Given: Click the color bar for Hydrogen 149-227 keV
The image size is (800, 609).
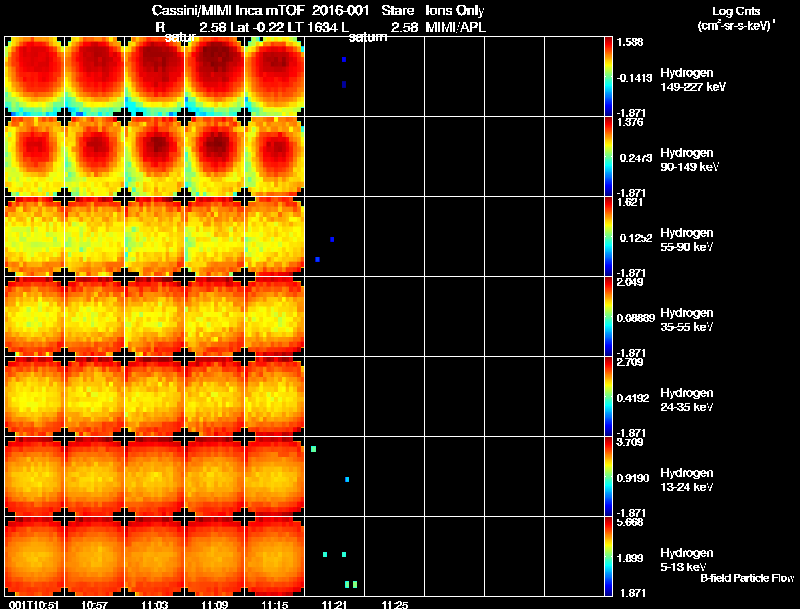Looking at the screenshot, I should coord(609,77).
